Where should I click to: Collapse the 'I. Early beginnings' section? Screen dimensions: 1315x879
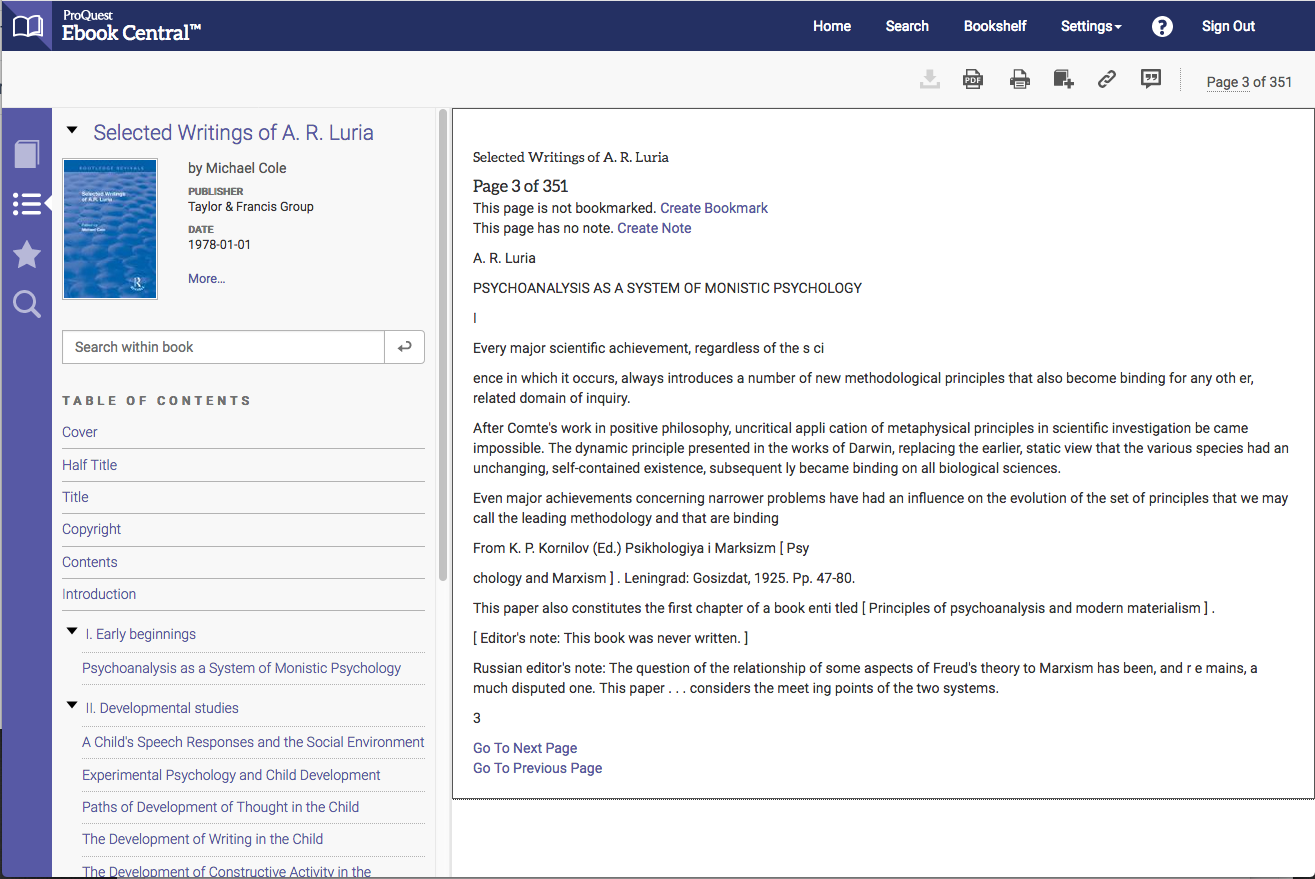72,632
